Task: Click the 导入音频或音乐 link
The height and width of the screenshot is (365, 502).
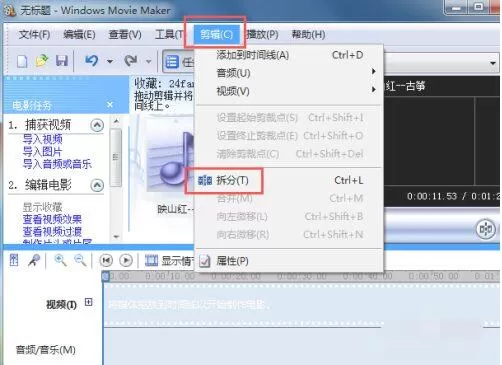Action: click(x=57, y=164)
